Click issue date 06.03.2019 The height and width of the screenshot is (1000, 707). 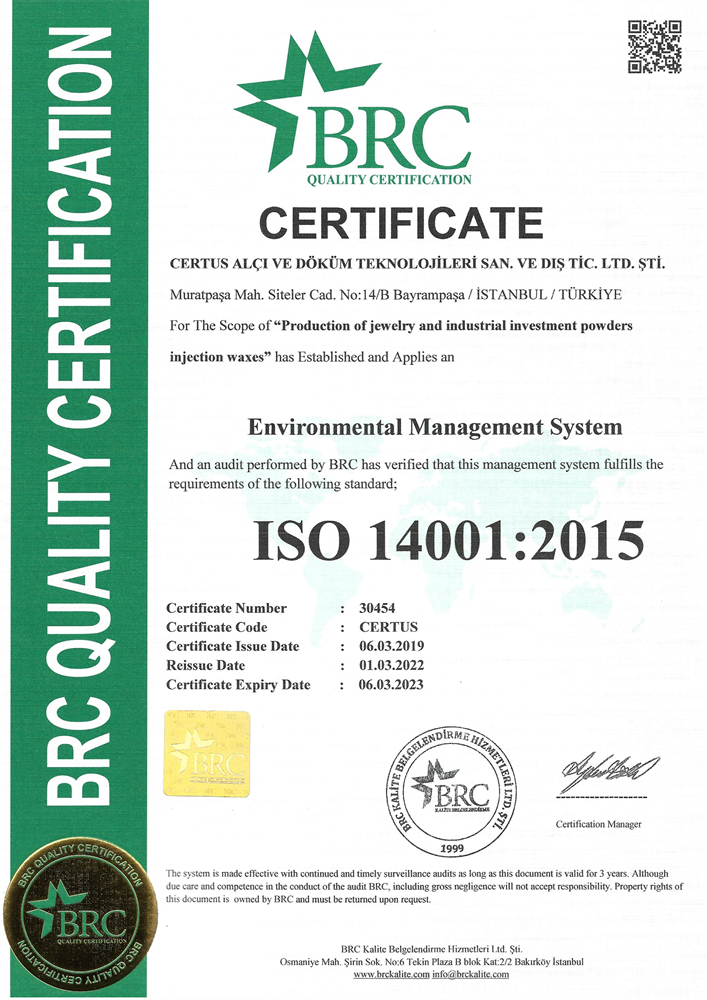(391, 646)
